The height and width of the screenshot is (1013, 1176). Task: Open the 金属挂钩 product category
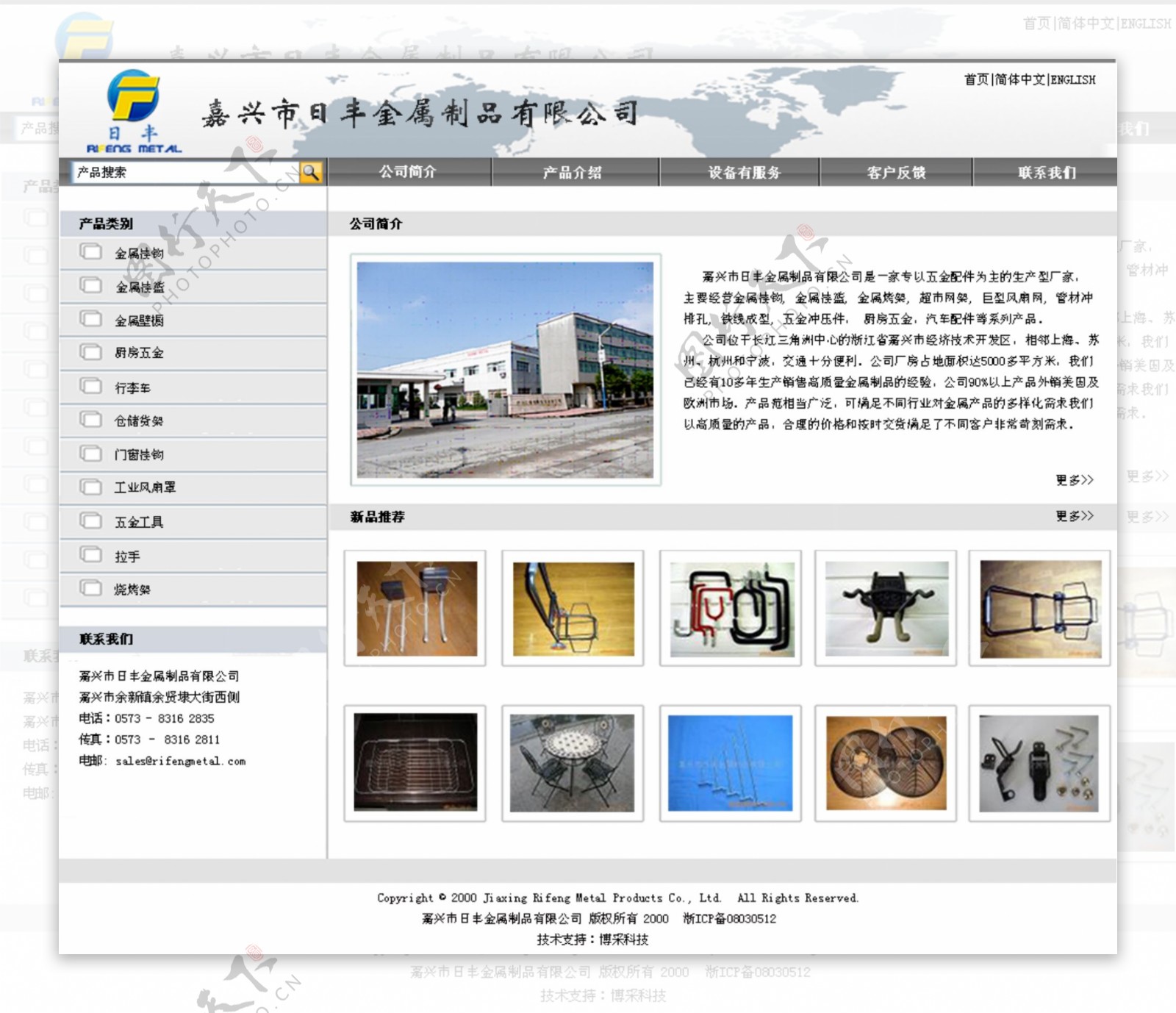[x=139, y=254]
